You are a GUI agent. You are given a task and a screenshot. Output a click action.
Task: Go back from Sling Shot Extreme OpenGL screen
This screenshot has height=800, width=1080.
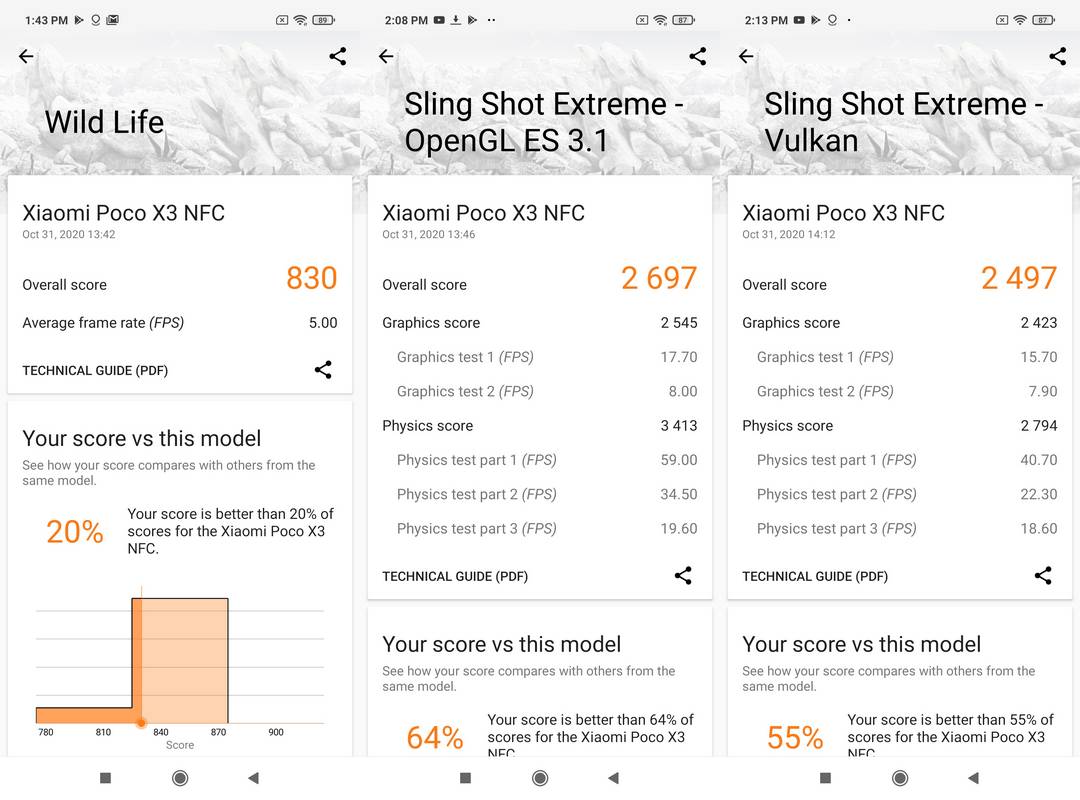coord(386,57)
